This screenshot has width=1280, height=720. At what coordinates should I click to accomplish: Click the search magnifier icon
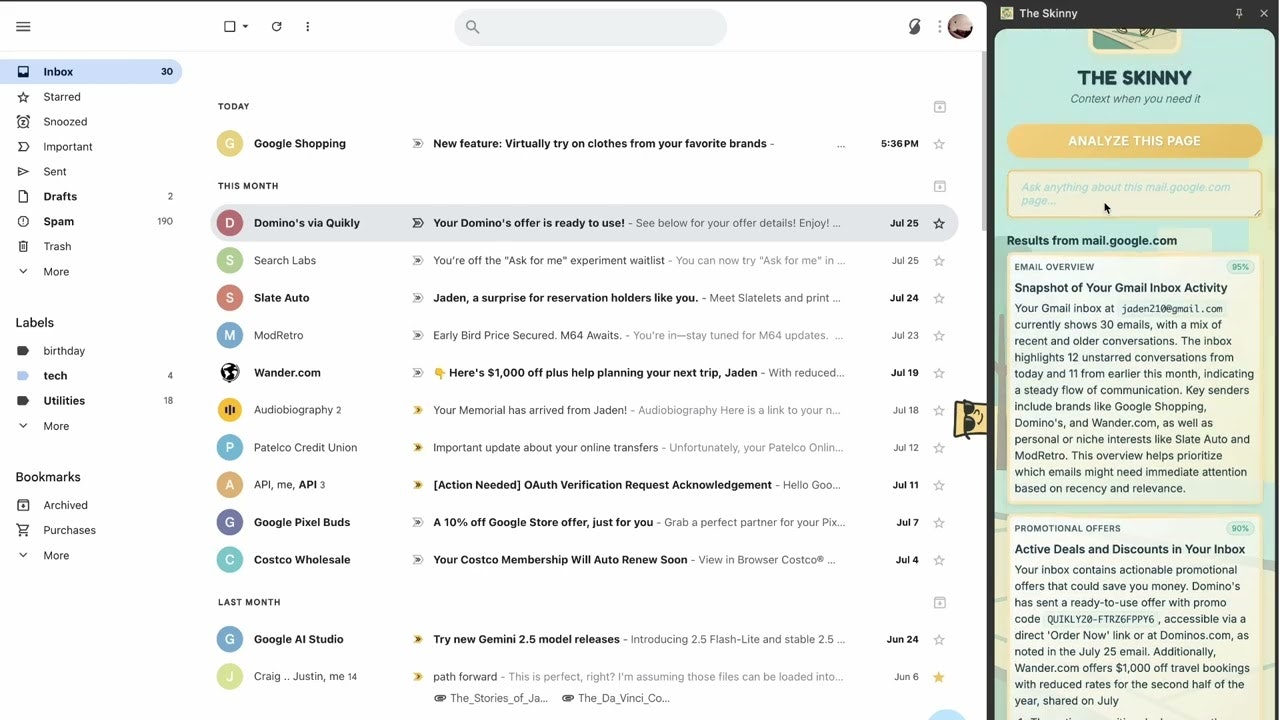click(x=473, y=27)
